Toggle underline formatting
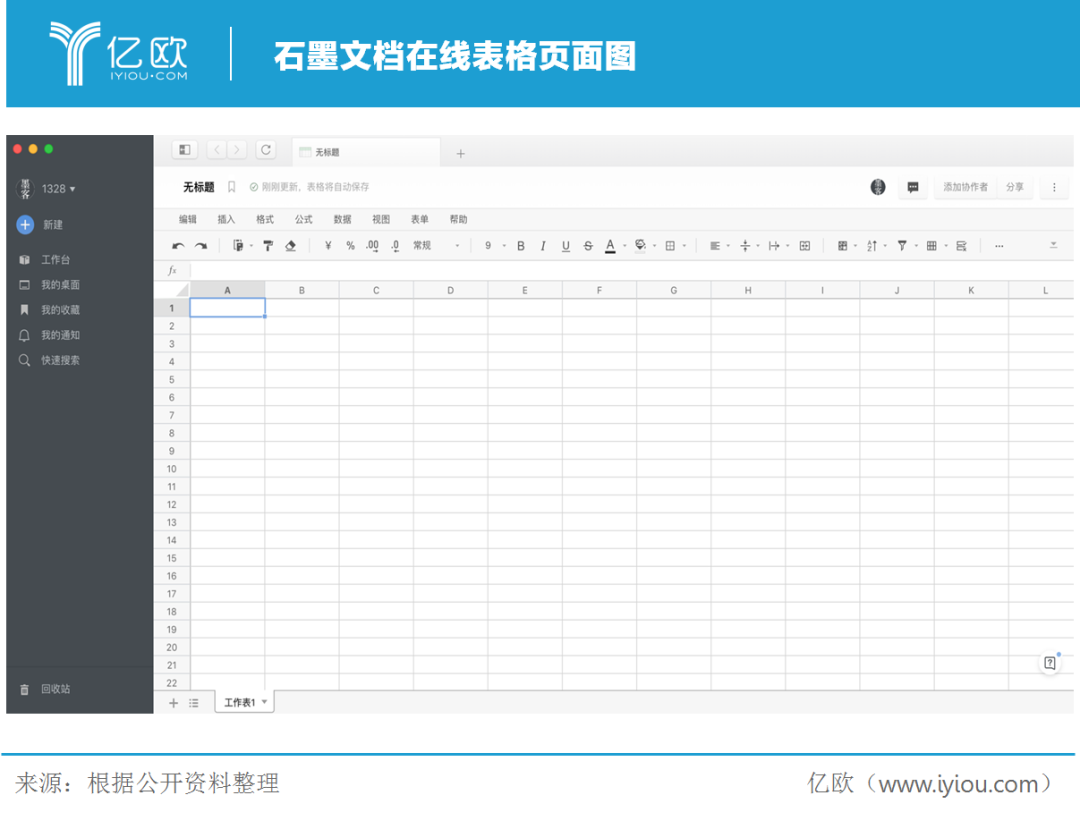 (x=565, y=246)
